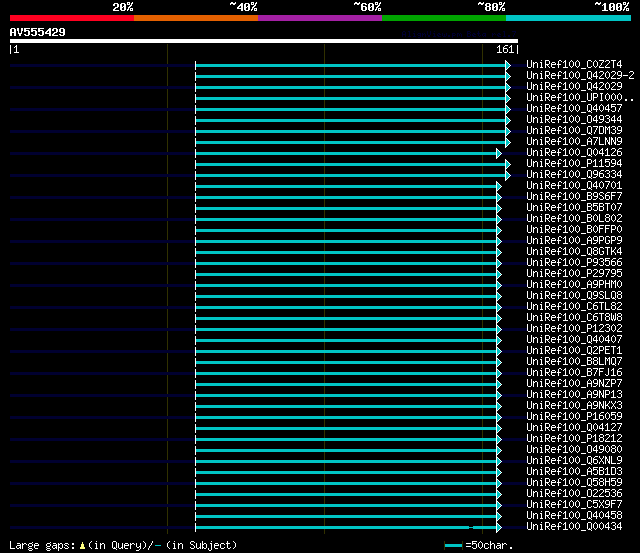Select UniRef100_P29795 hit name
The image size is (640, 553).
coord(574,274)
